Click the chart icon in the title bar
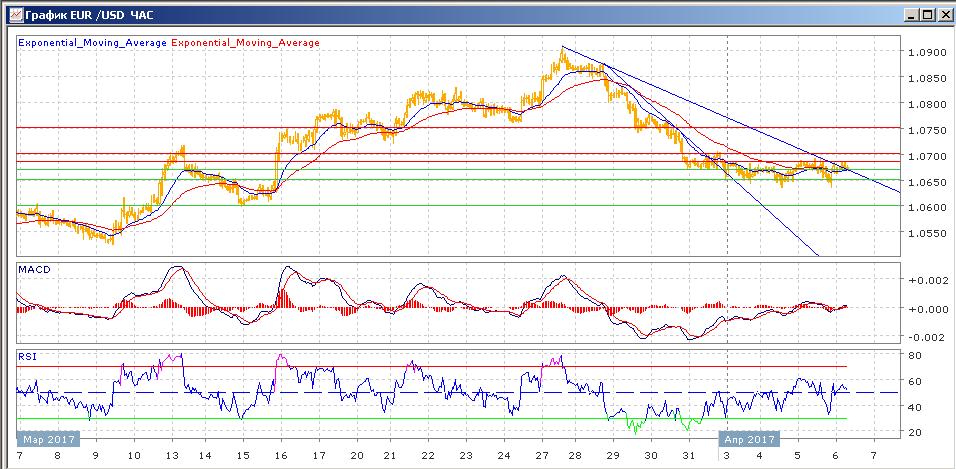The height and width of the screenshot is (469, 956). point(15,15)
